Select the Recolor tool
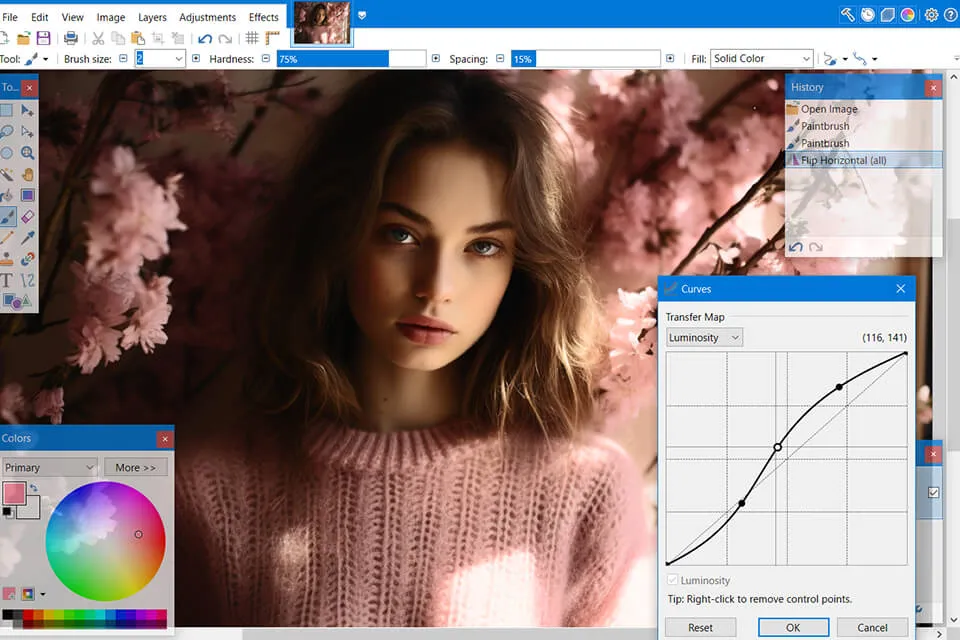 [x=27, y=259]
